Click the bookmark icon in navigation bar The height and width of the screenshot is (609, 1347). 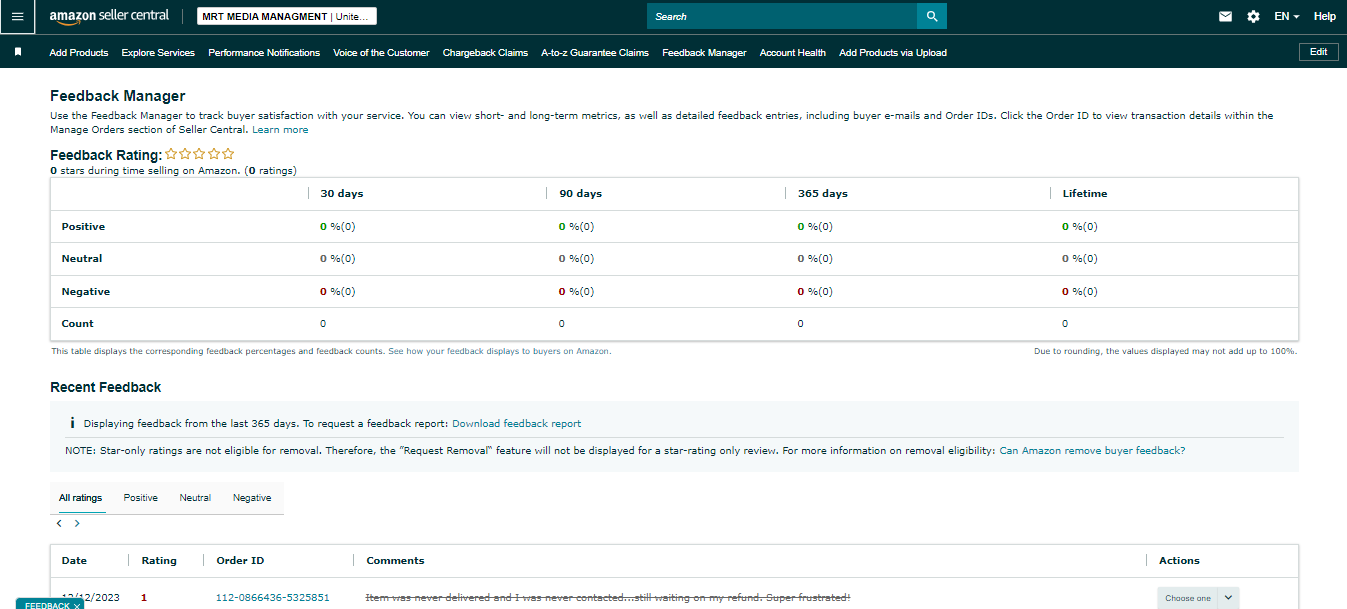(x=18, y=52)
